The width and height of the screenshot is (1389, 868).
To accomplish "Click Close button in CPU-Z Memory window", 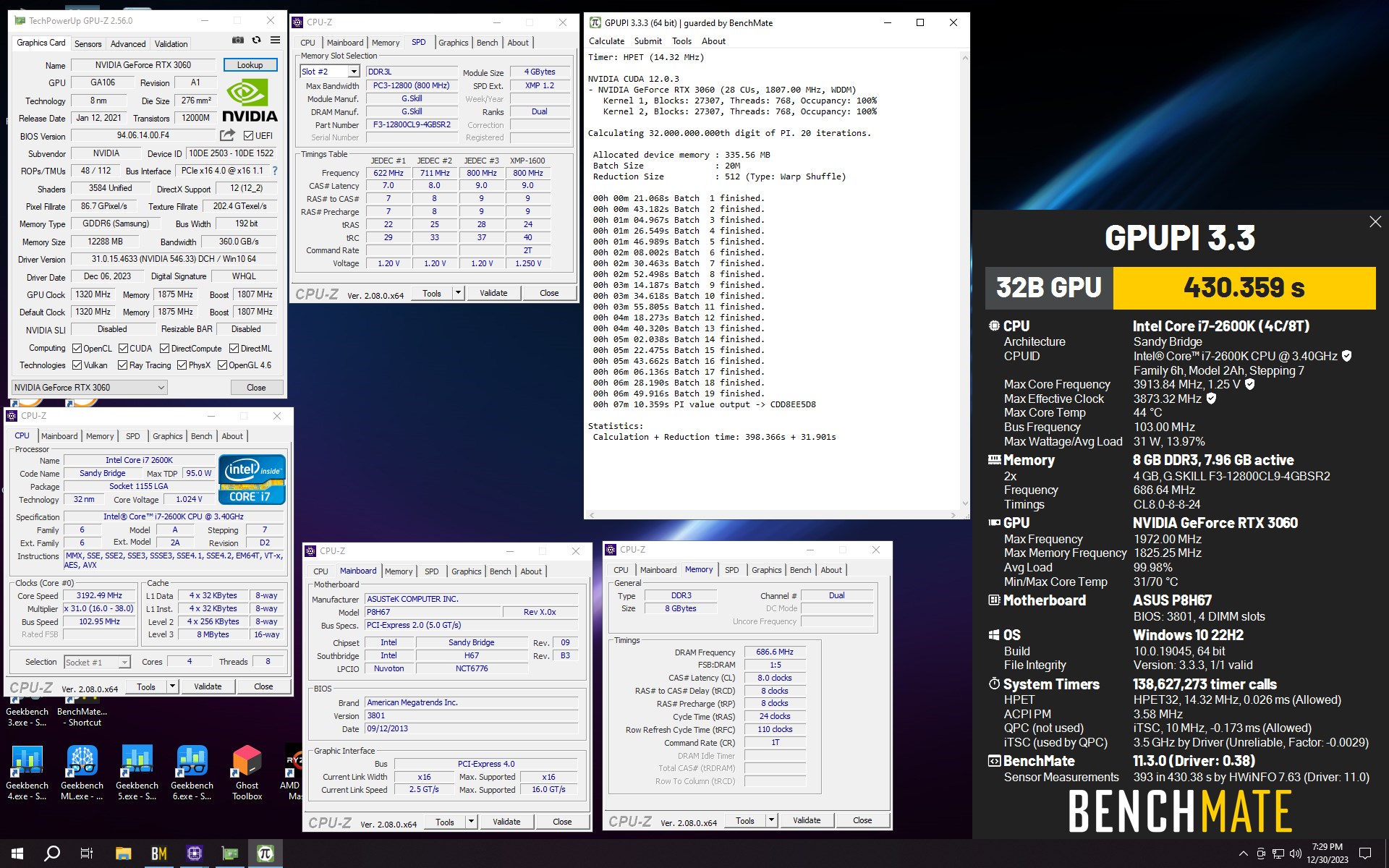I will pyautogui.click(x=862, y=820).
